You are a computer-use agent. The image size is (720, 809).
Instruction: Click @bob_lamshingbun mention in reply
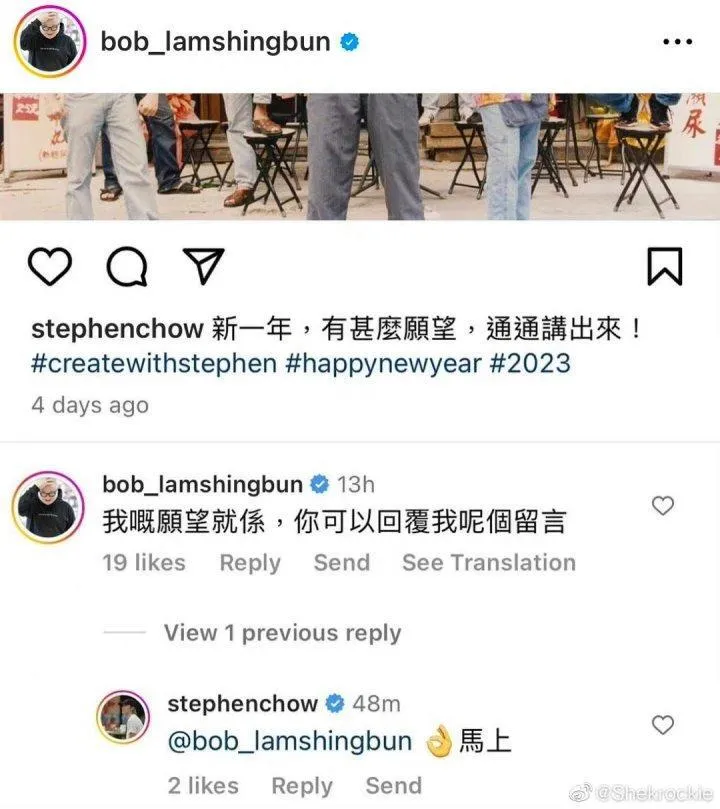tap(290, 741)
